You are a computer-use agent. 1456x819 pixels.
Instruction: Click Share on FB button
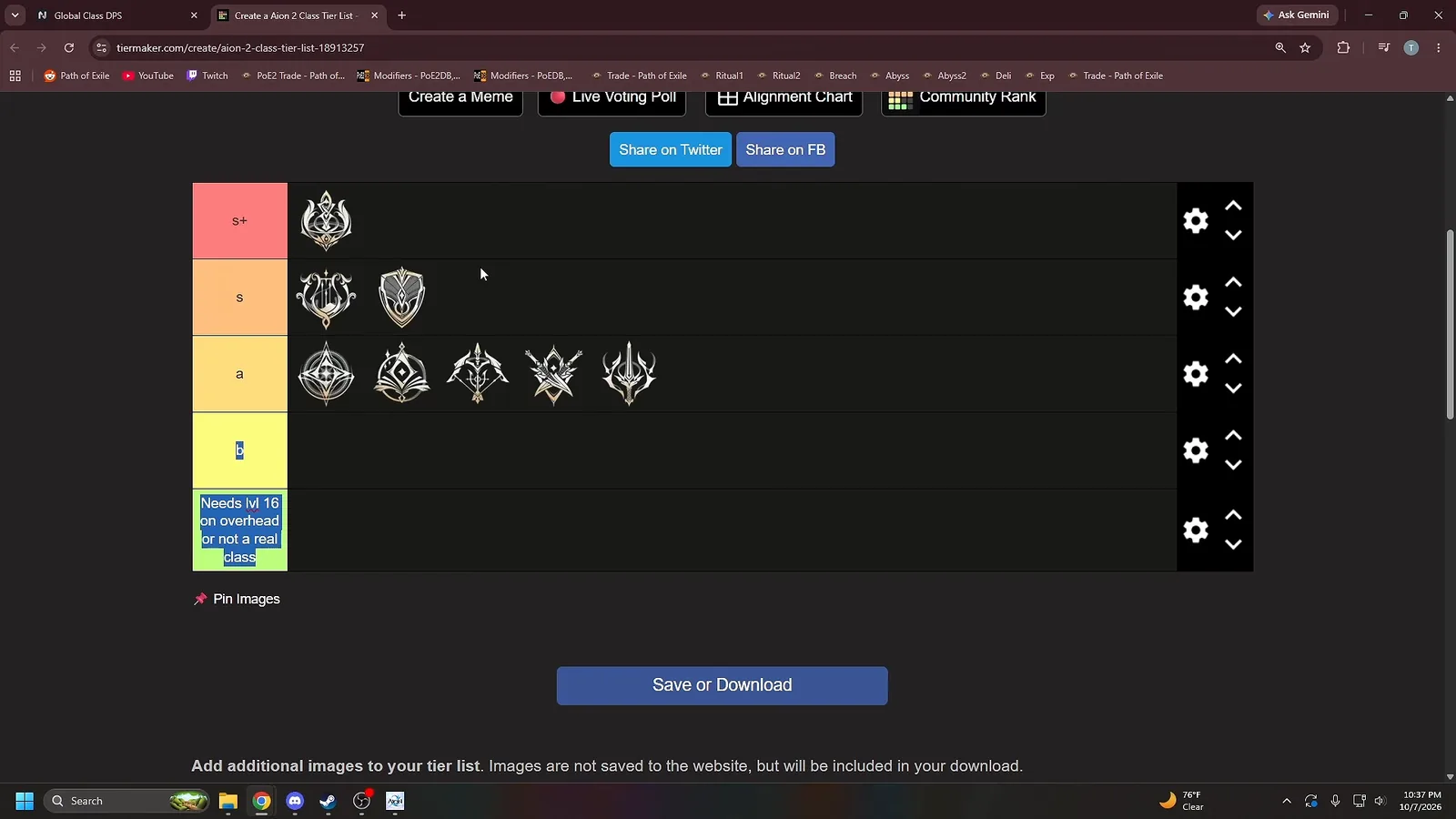785,149
